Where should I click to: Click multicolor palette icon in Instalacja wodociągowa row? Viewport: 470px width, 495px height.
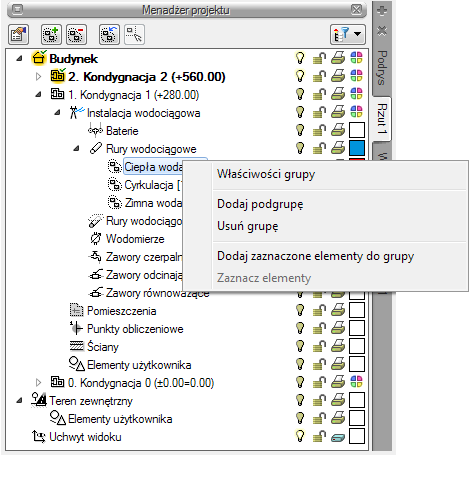356,112
